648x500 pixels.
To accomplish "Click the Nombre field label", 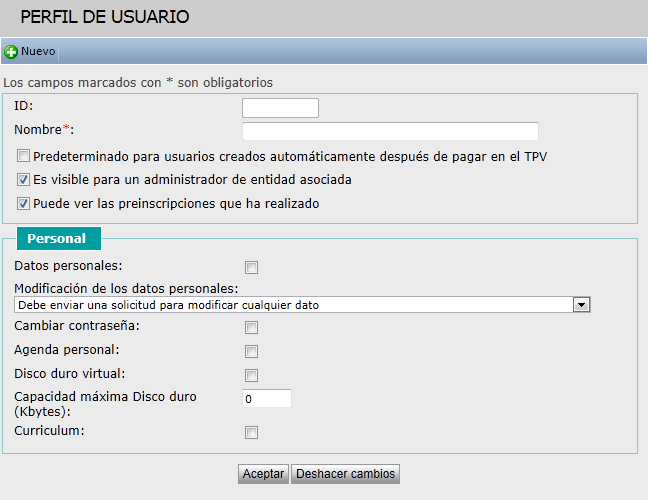I will coord(44,130).
